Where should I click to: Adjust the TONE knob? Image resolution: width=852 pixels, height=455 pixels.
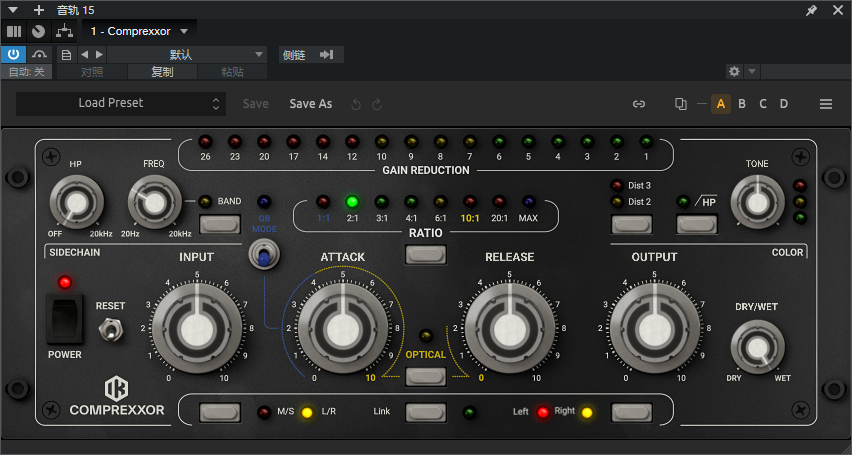click(757, 202)
